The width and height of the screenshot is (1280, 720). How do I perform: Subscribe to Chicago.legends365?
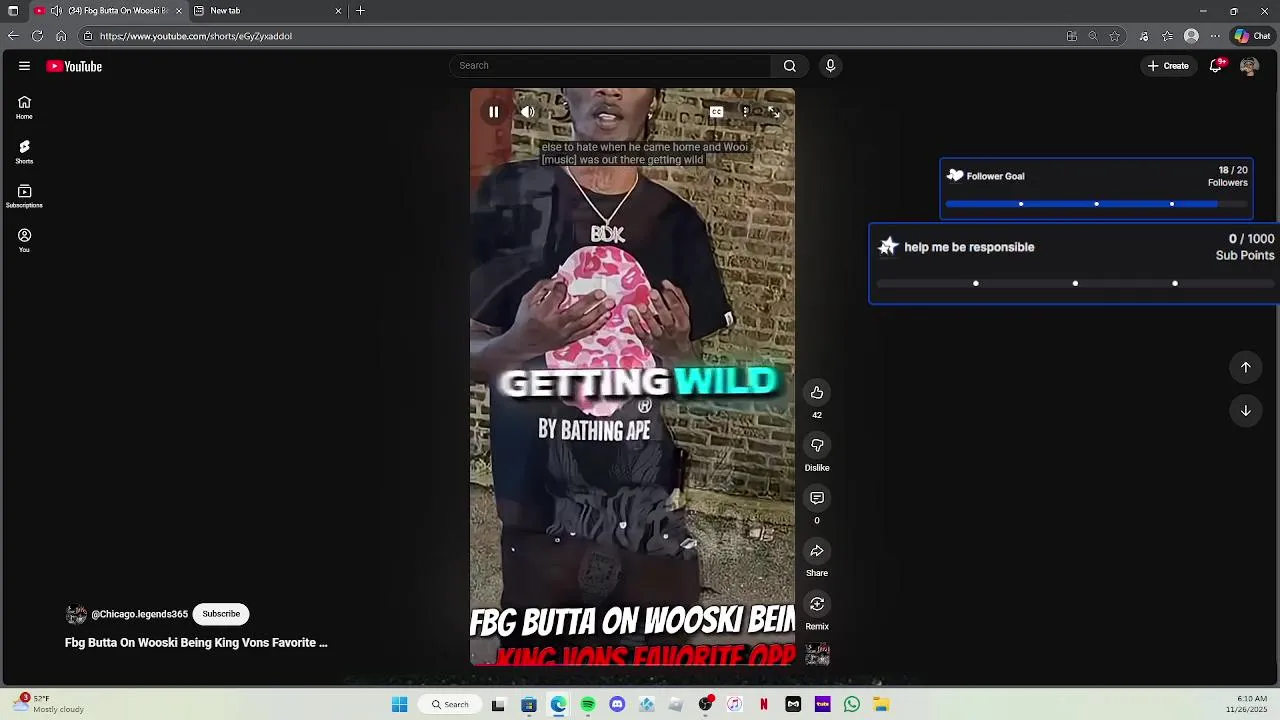[x=221, y=614]
